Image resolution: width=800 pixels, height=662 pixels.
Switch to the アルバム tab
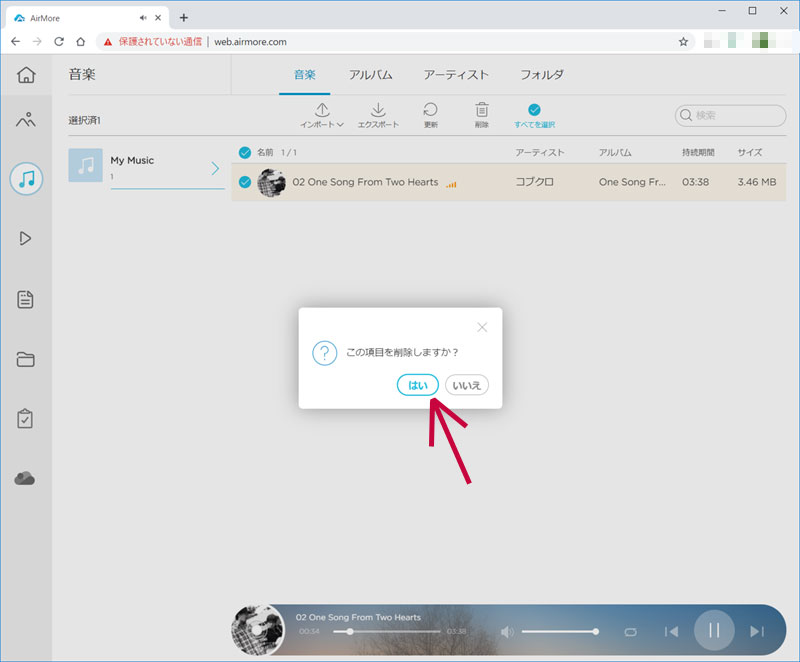tap(370, 75)
